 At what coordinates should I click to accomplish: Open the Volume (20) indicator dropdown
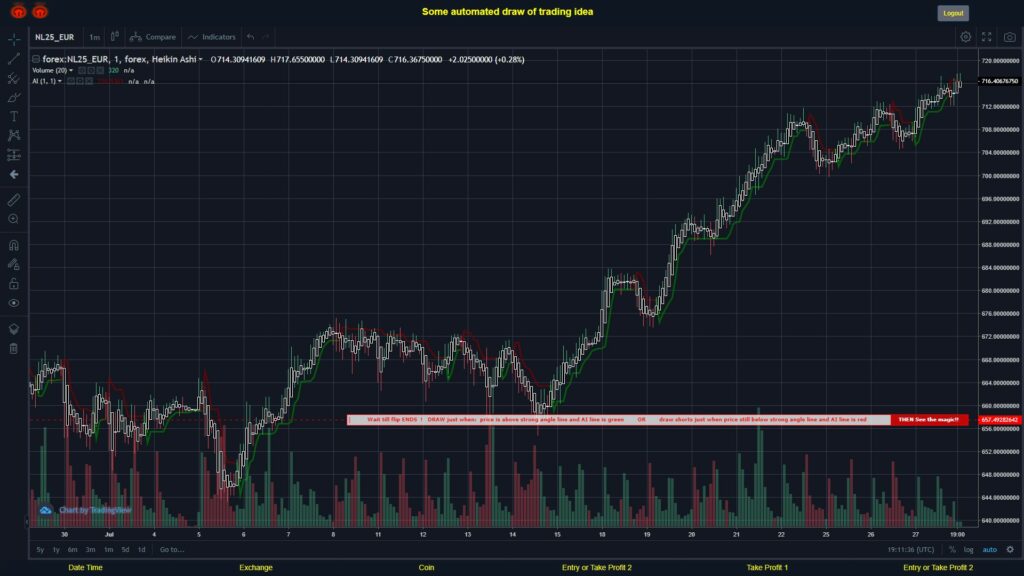click(x=71, y=71)
